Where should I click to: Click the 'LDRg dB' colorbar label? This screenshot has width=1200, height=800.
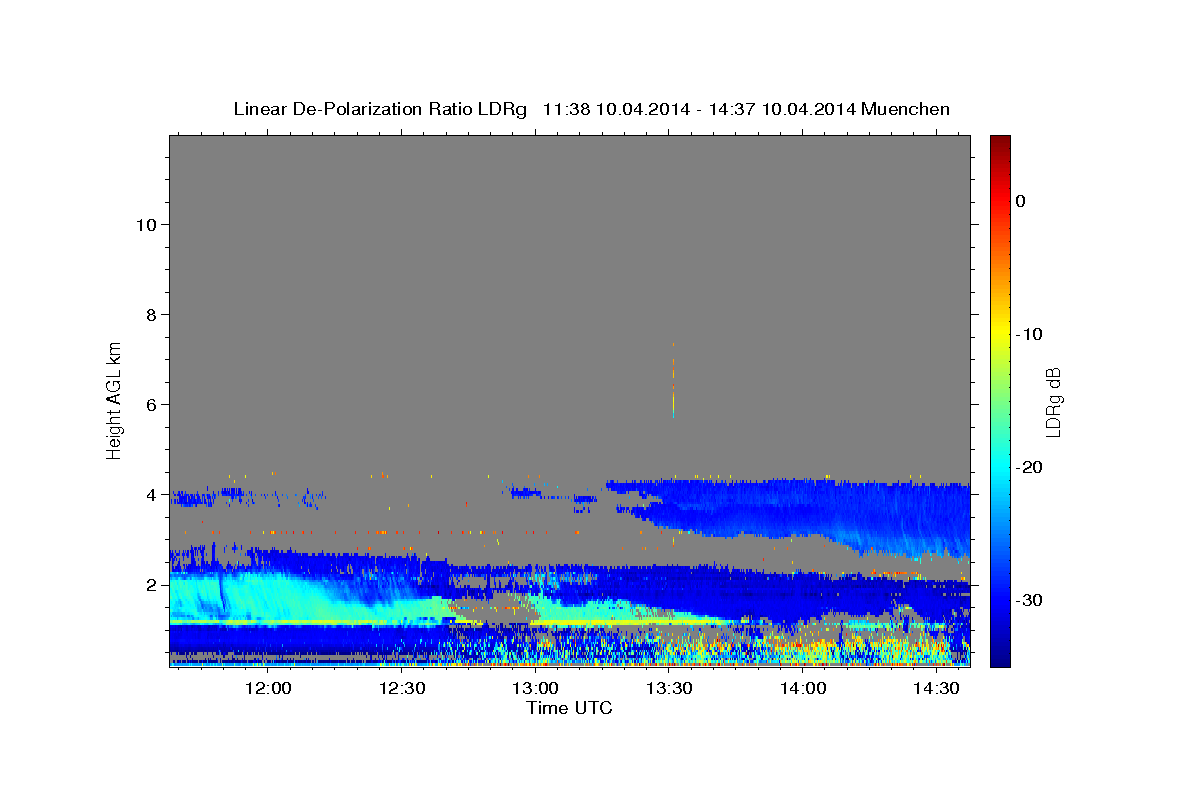1053,401
